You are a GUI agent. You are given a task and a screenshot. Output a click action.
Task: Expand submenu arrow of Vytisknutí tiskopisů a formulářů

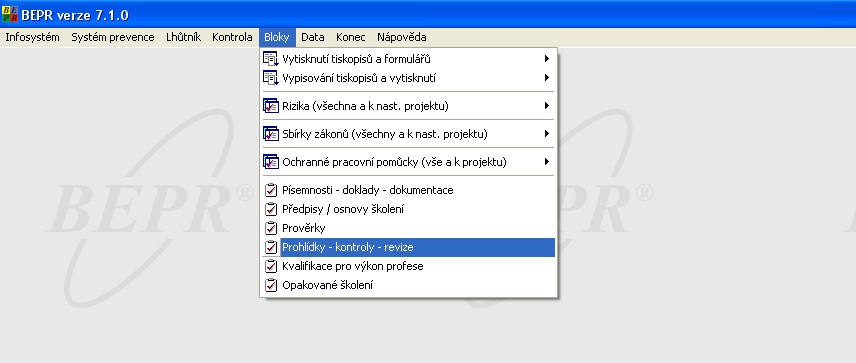pyautogui.click(x=546, y=59)
